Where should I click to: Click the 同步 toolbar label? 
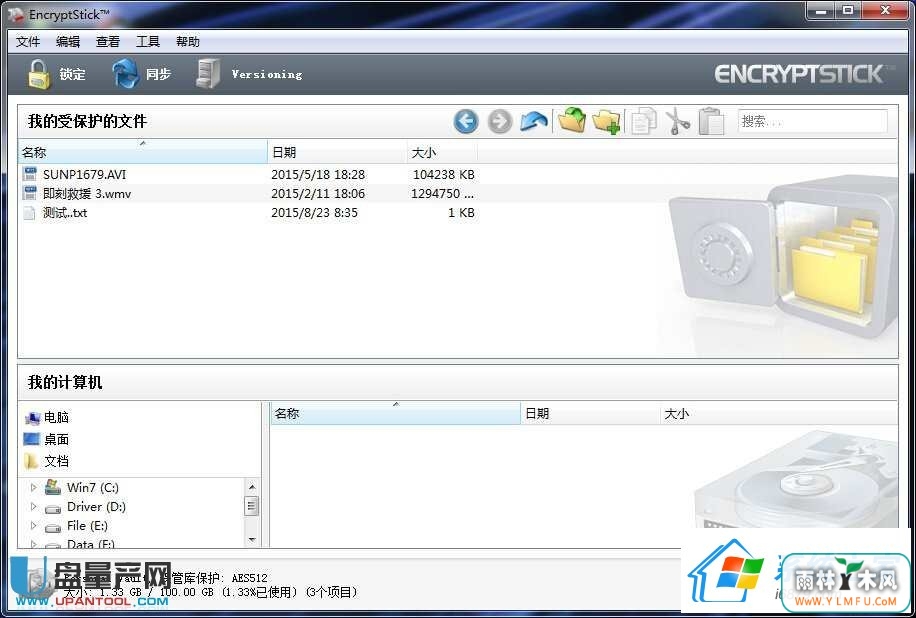click(x=158, y=74)
